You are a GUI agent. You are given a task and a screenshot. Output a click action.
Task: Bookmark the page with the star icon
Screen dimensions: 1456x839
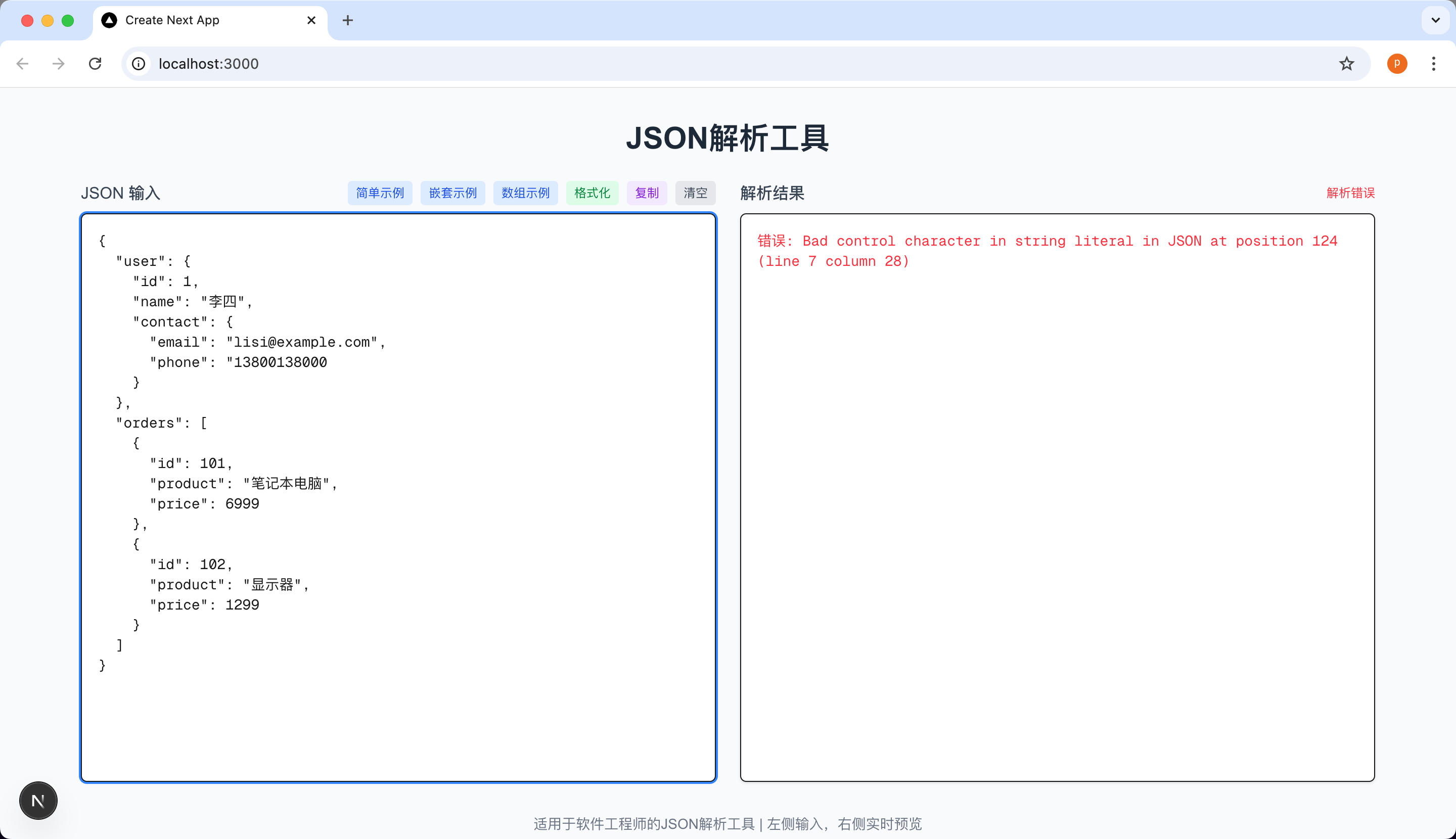click(x=1346, y=63)
